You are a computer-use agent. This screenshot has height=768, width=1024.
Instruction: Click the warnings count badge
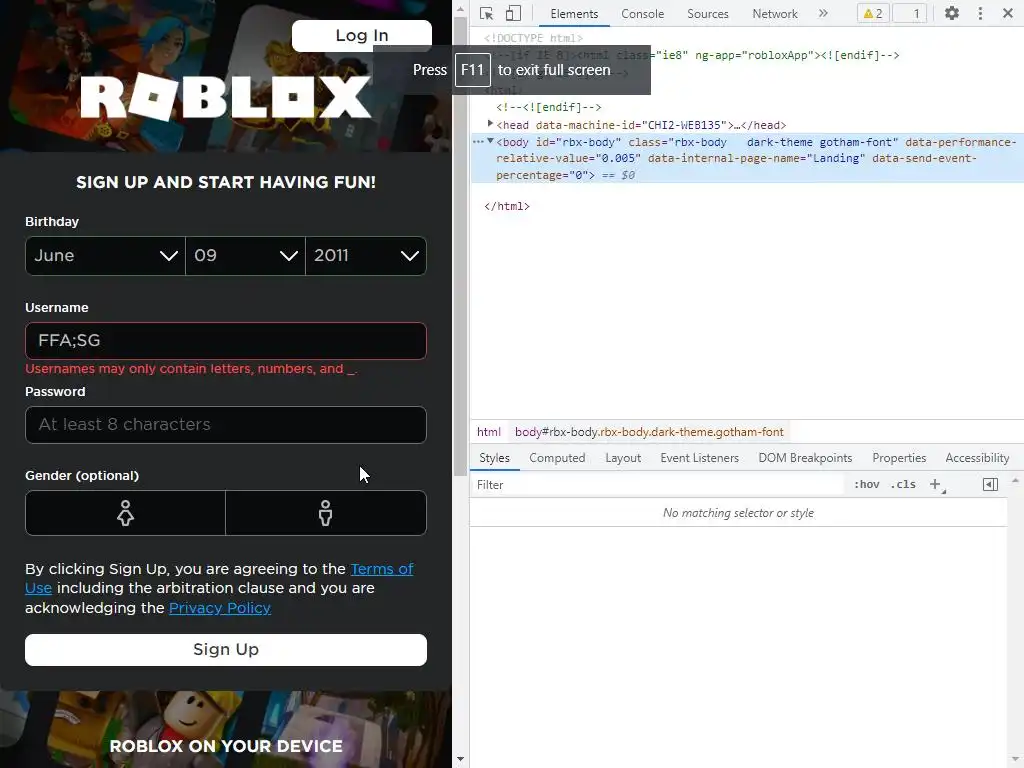pos(873,13)
